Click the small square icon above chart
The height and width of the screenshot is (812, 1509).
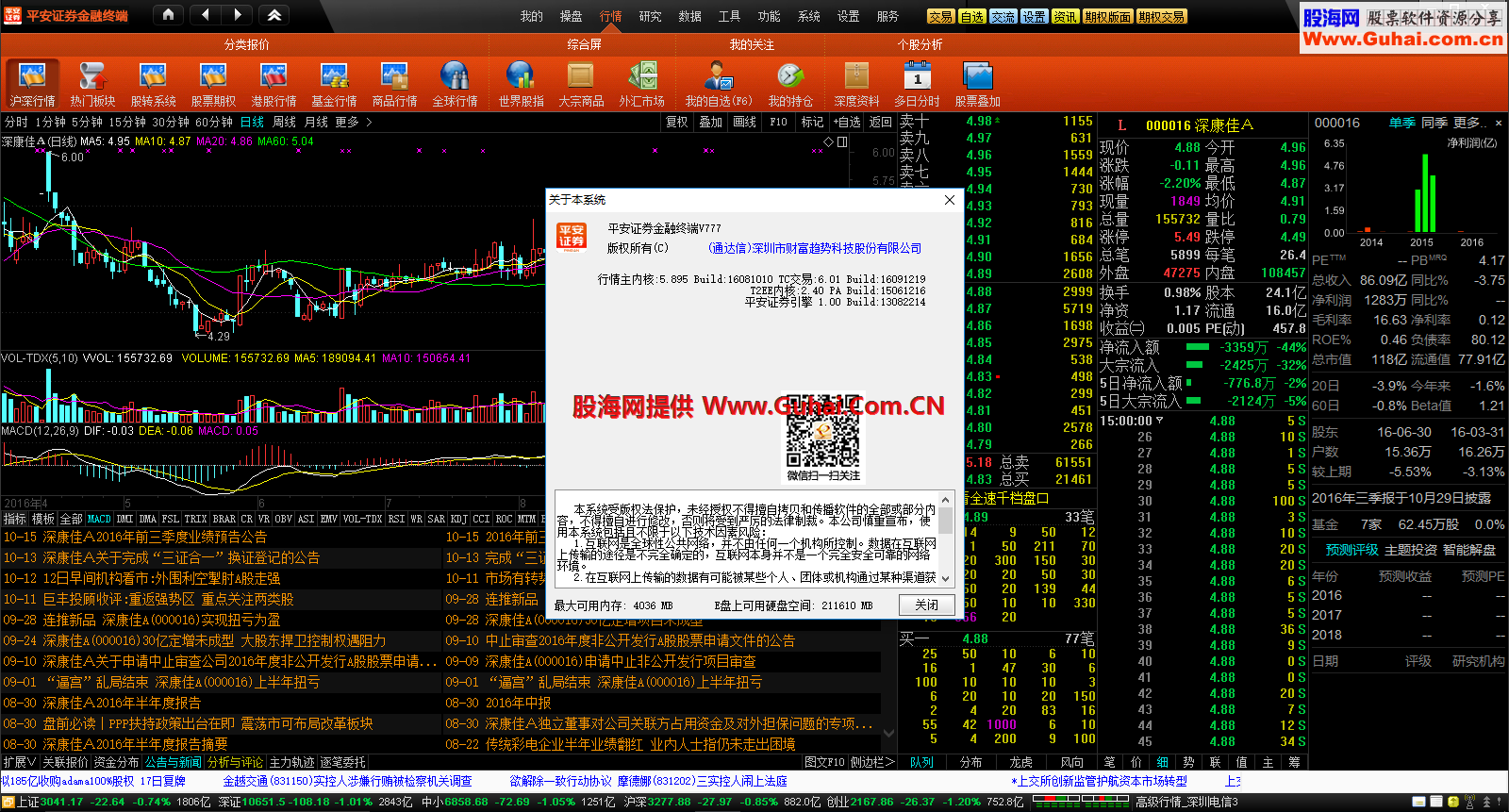pos(842,141)
